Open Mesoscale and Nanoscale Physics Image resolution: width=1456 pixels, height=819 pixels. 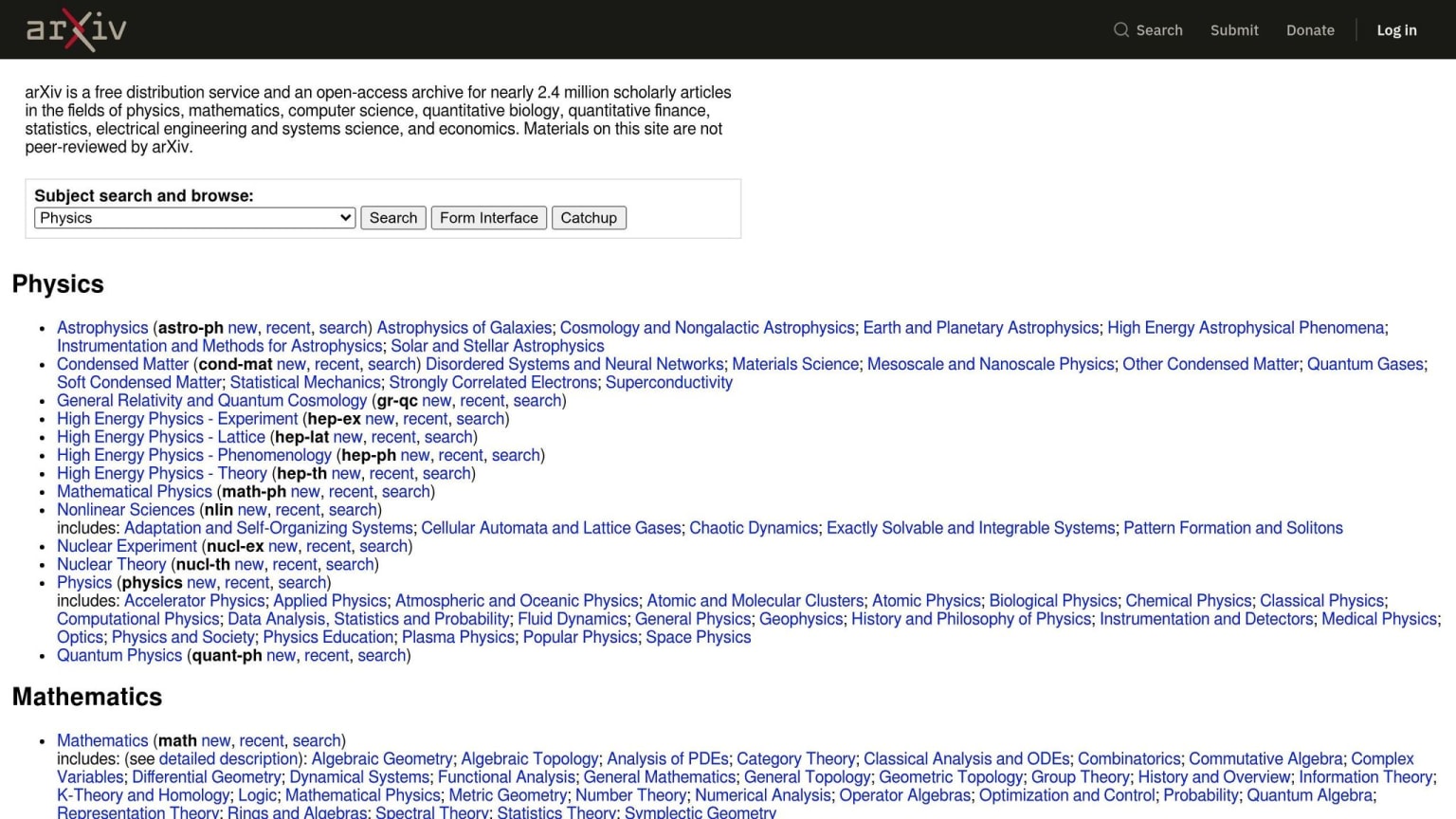(x=991, y=364)
